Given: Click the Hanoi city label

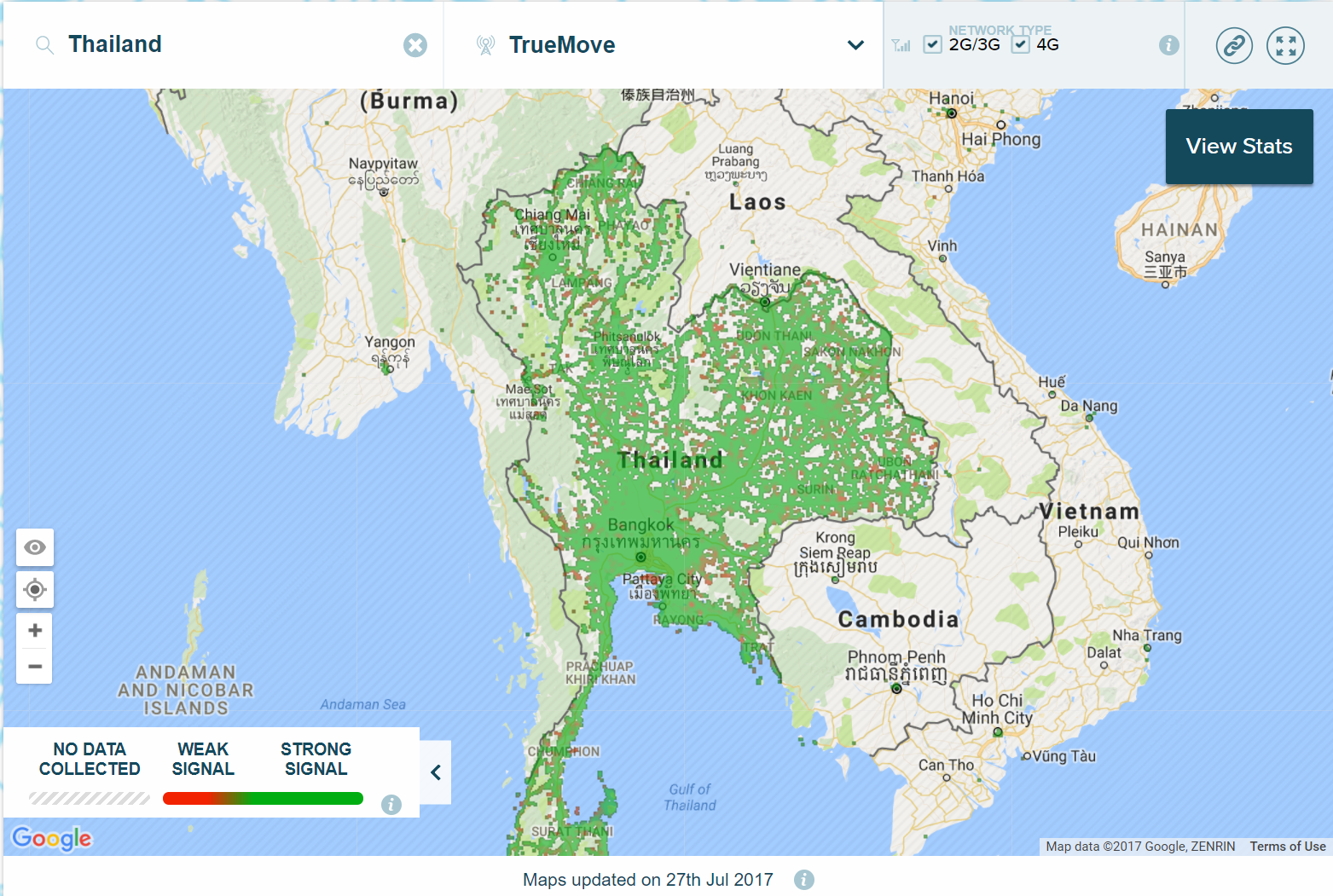Looking at the screenshot, I should click(x=951, y=98).
